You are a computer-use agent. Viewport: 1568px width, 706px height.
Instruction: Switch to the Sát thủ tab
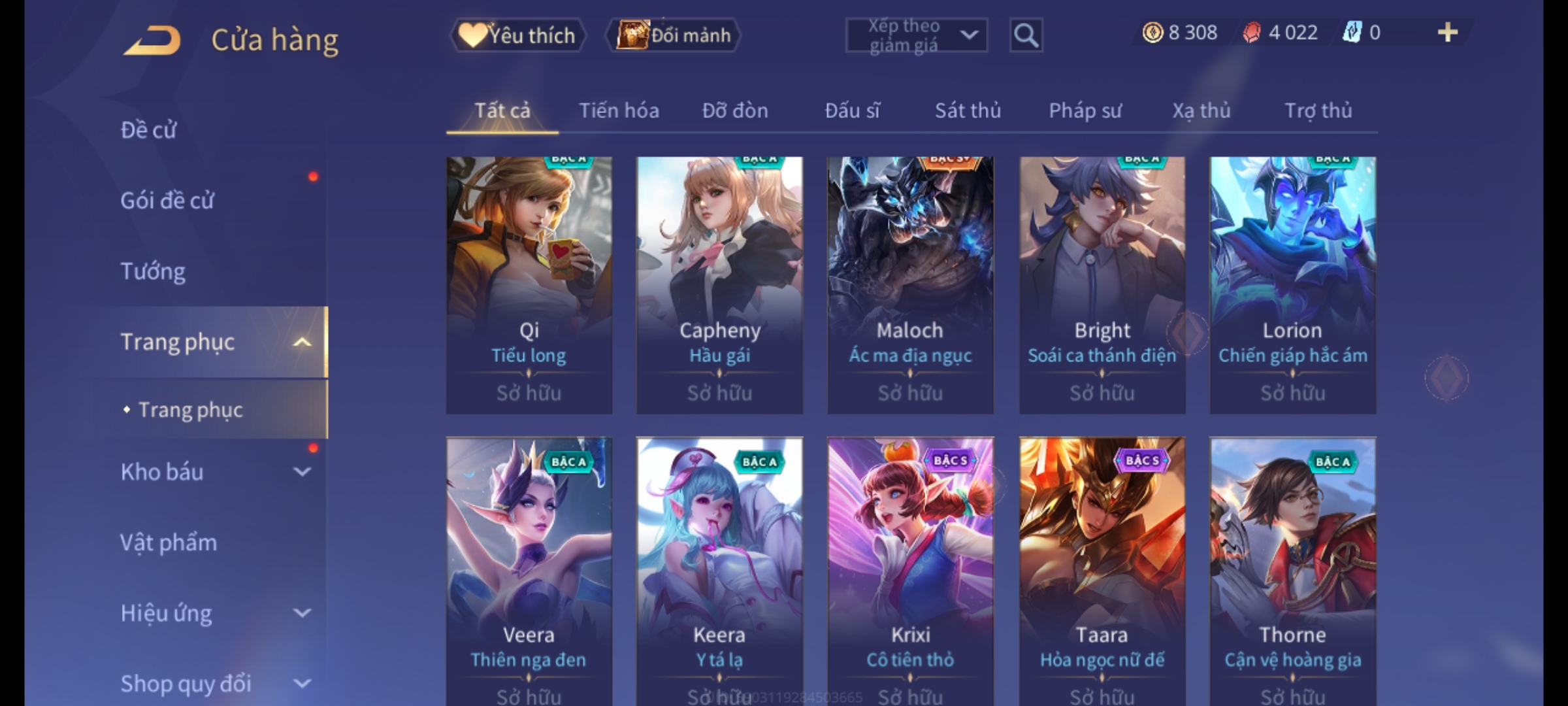[968, 110]
